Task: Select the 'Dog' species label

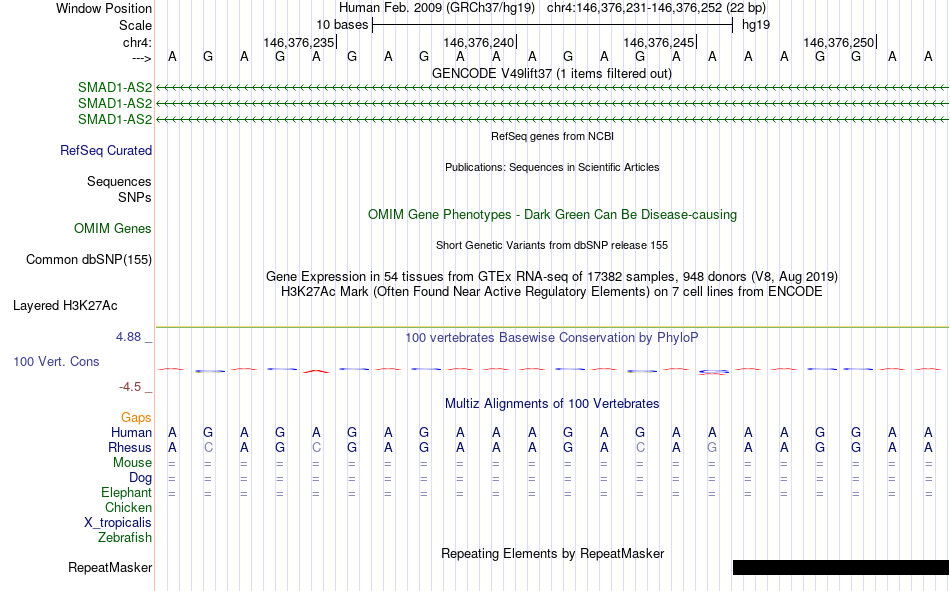Action: tap(140, 478)
